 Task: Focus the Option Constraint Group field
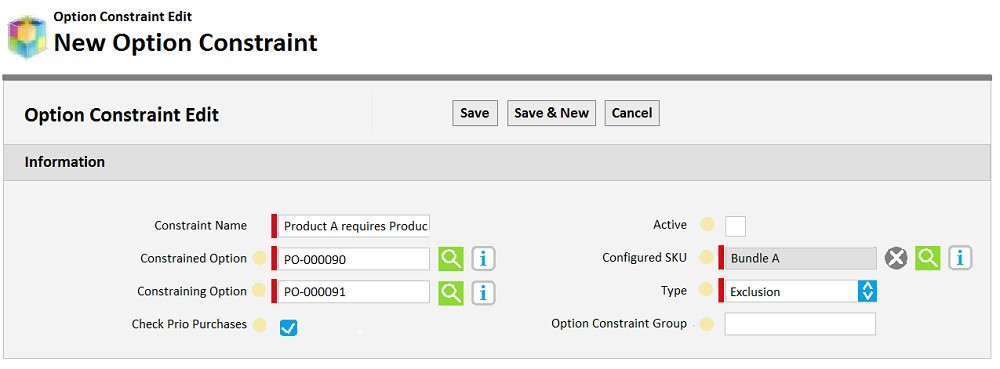pyautogui.click(x=800, y=324)
